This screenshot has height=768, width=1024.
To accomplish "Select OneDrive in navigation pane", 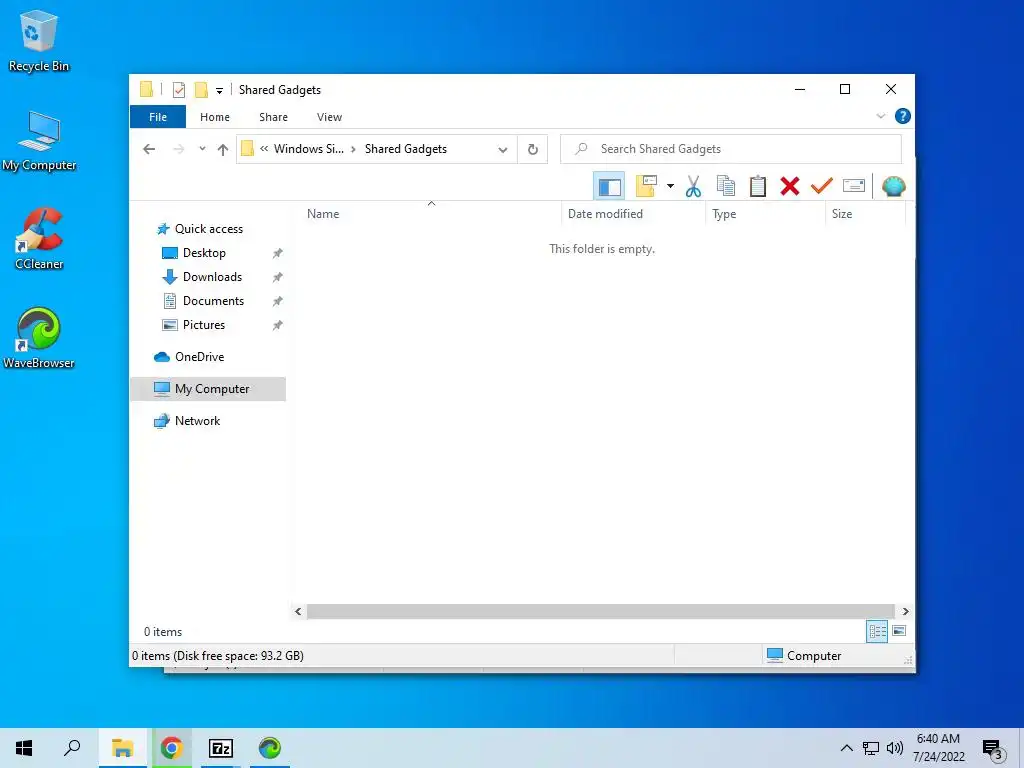I will (x=199, y=357).
